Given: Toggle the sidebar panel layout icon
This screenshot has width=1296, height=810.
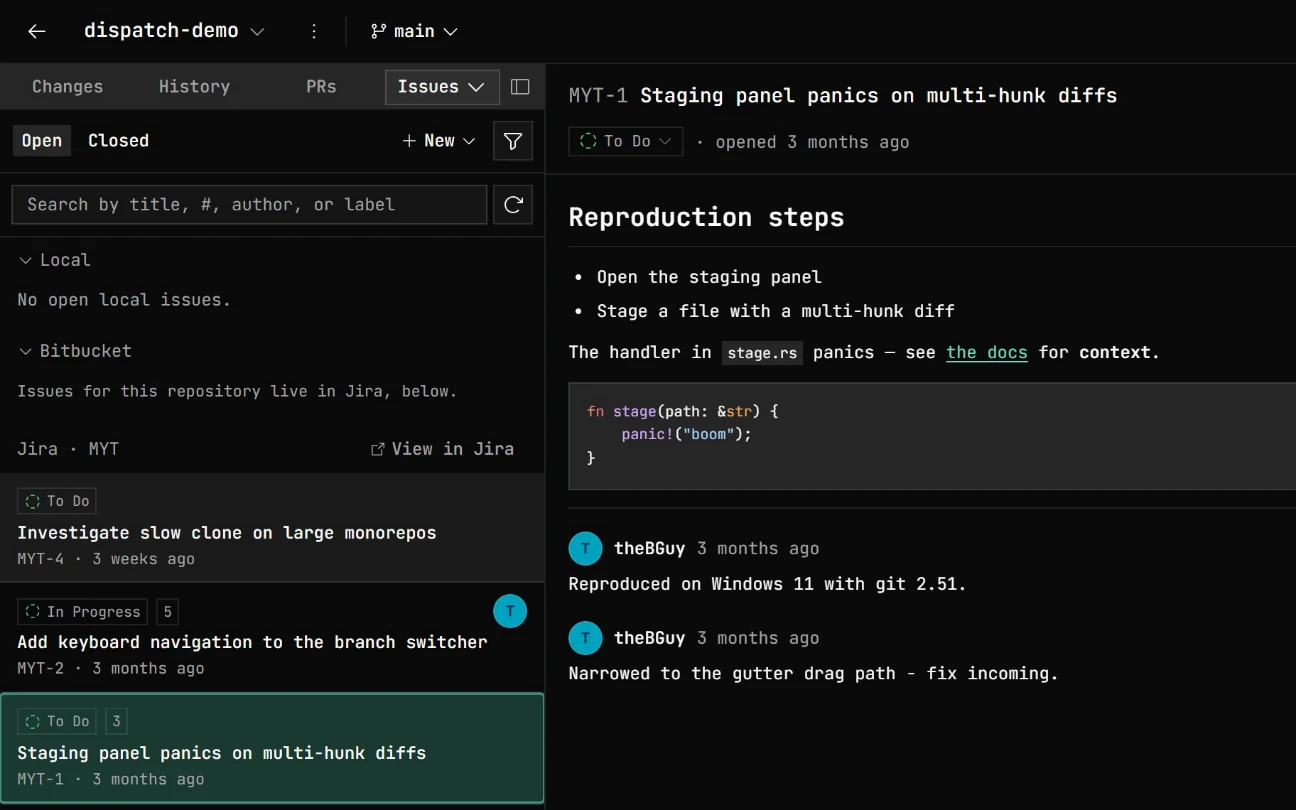Looking at the screenshot, I should 520,87.
